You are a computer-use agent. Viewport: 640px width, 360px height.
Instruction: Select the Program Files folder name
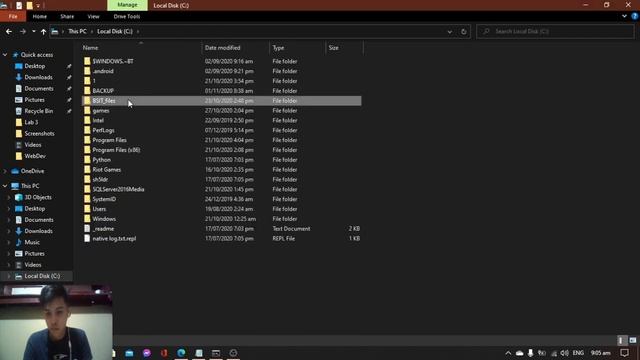click(109, 140)
